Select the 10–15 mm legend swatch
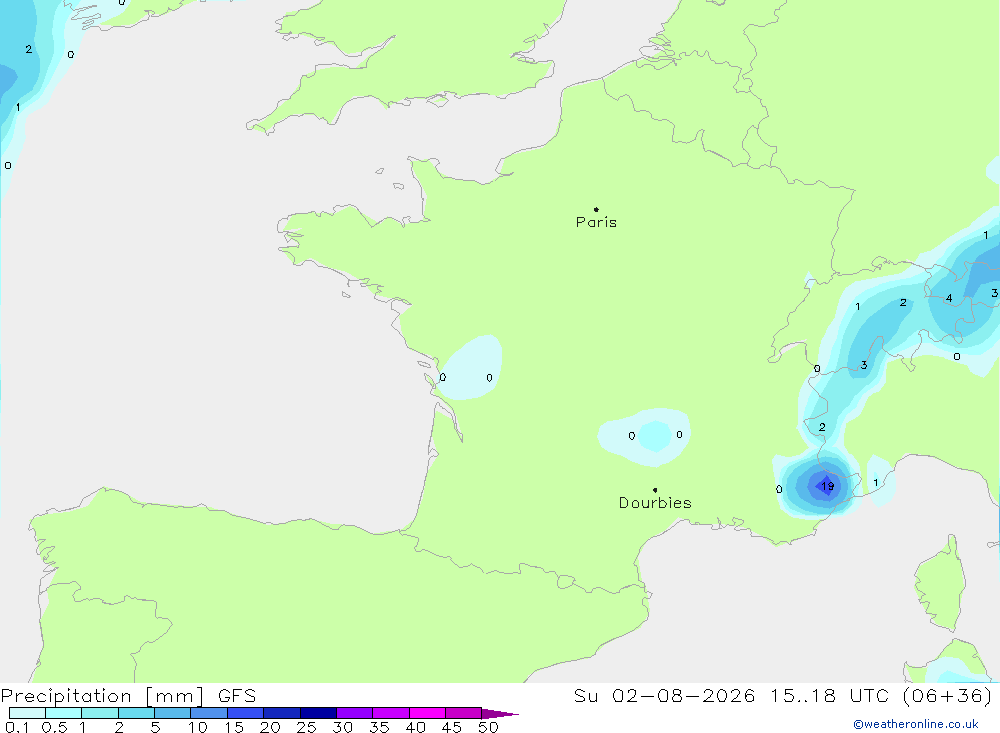Image resolution: width=1000 pixels, height=733 pixels. click(209, 713)
